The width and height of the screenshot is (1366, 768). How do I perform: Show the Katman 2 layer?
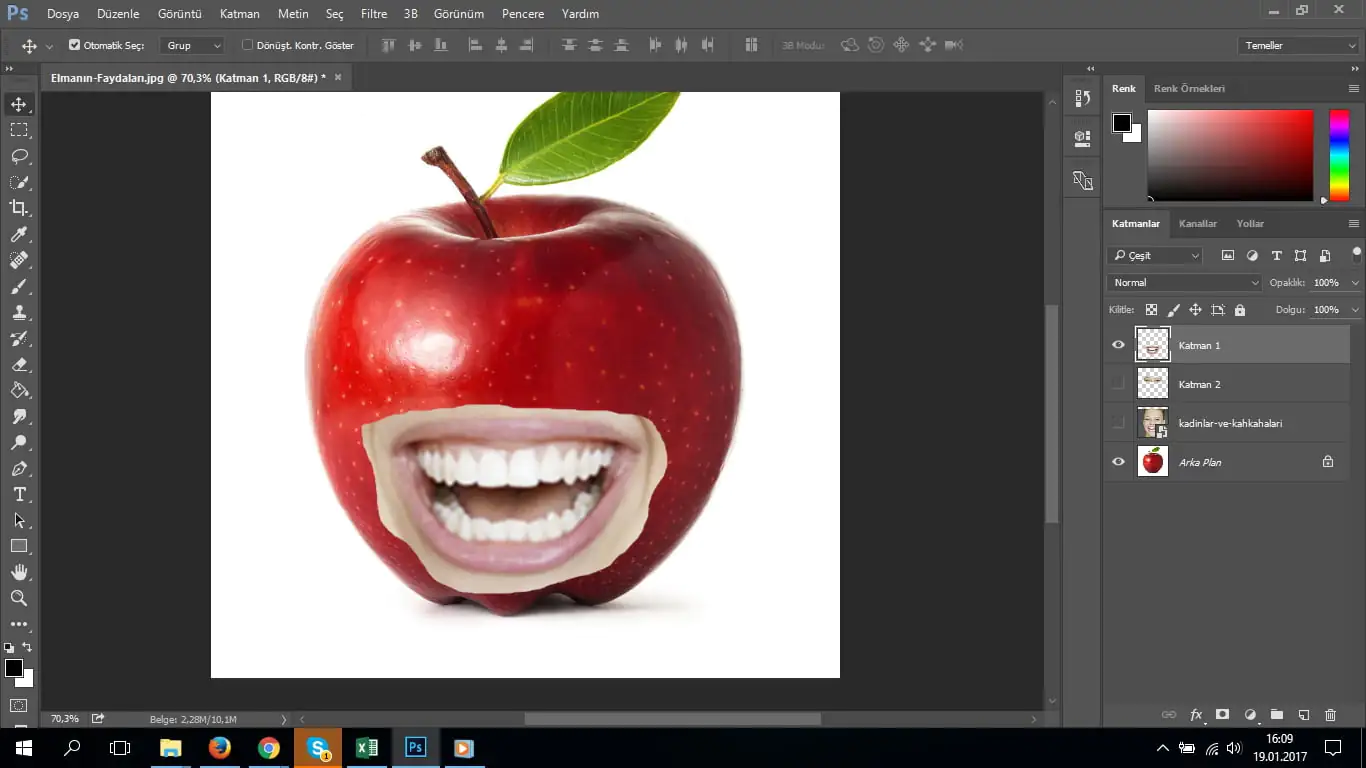pos(1118,384)
